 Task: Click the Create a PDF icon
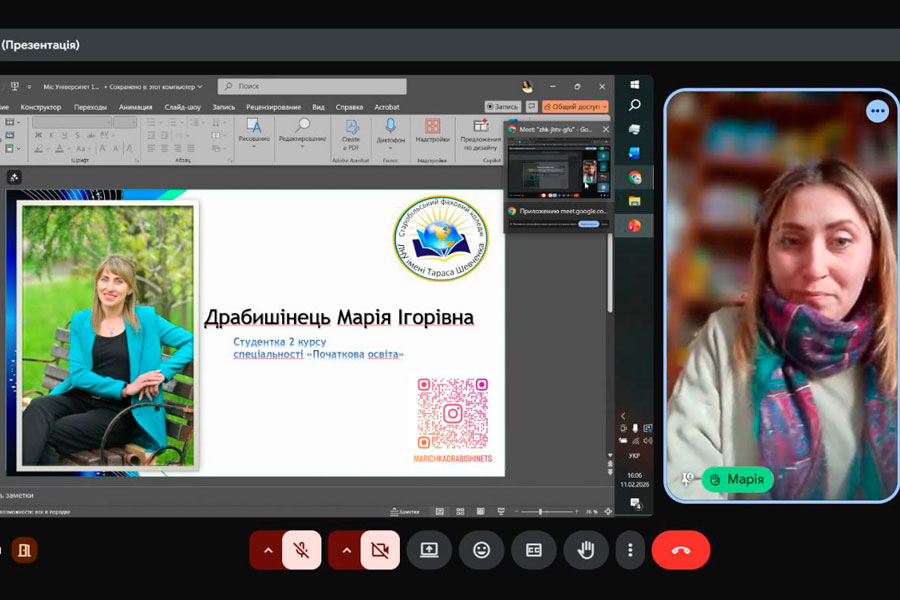click(351, 127)
